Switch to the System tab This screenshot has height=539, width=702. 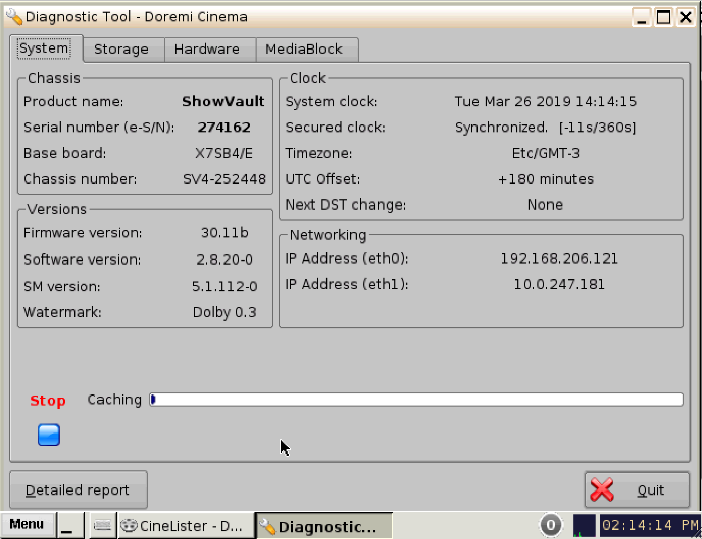(44, 48)
